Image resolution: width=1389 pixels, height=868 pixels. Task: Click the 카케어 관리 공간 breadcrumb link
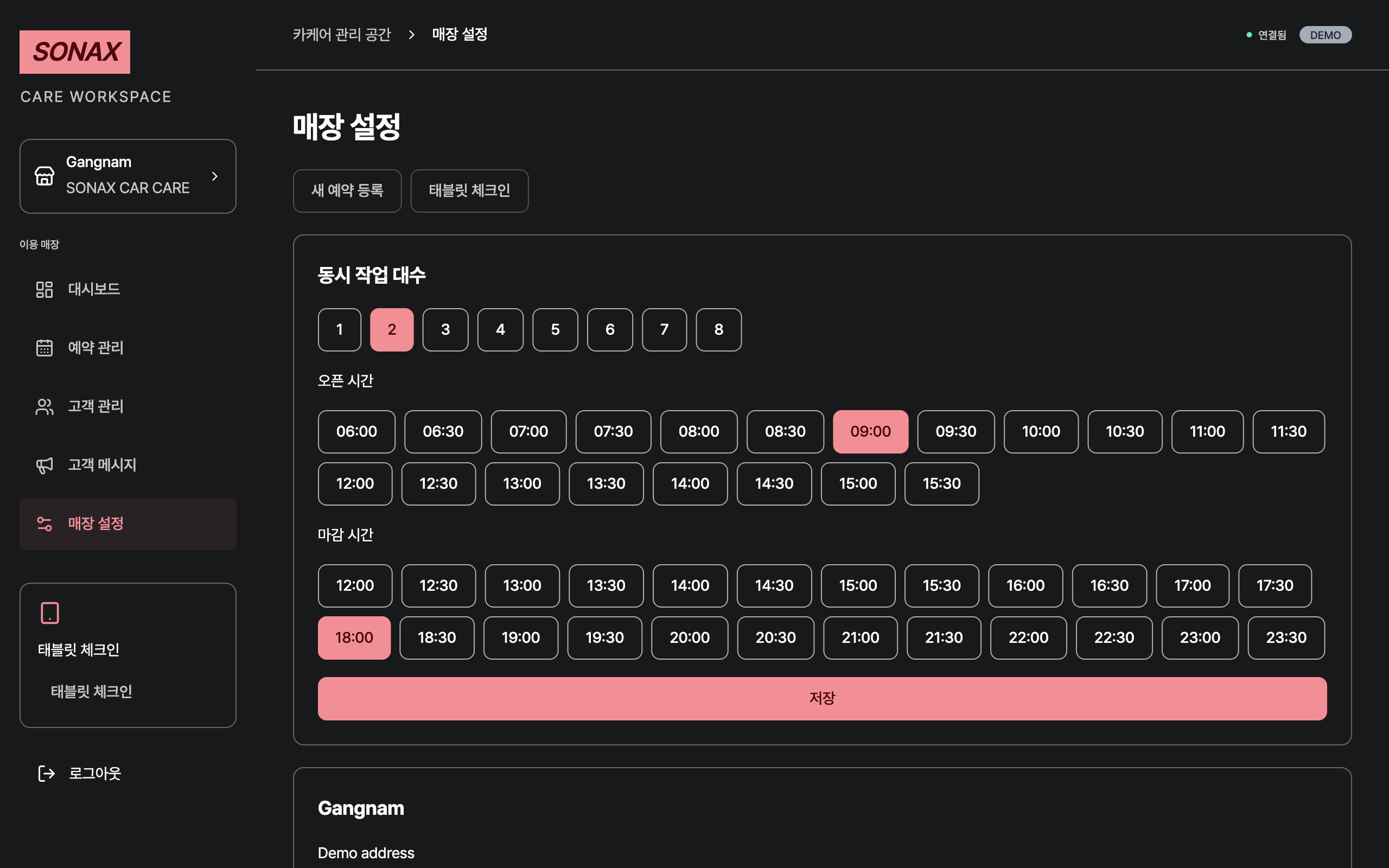coord(342,34)
